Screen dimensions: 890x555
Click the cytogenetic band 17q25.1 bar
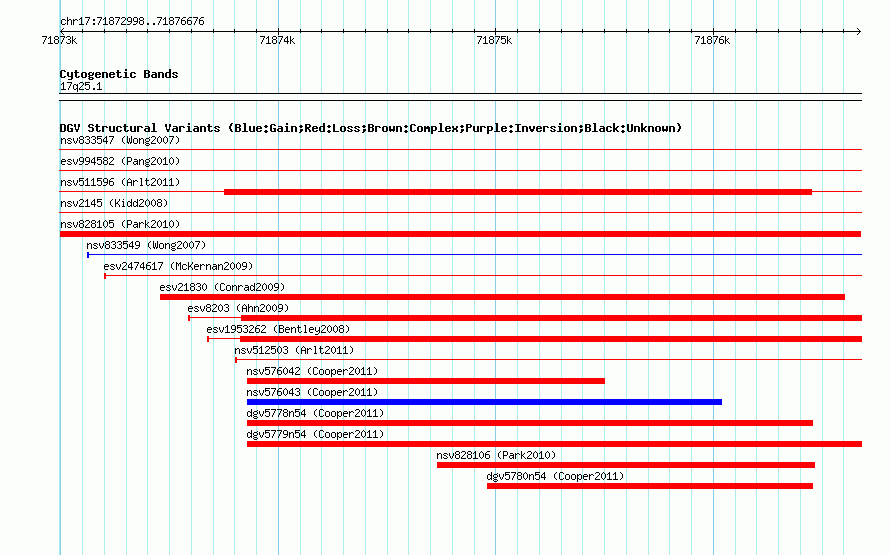[x=460, y=97]
